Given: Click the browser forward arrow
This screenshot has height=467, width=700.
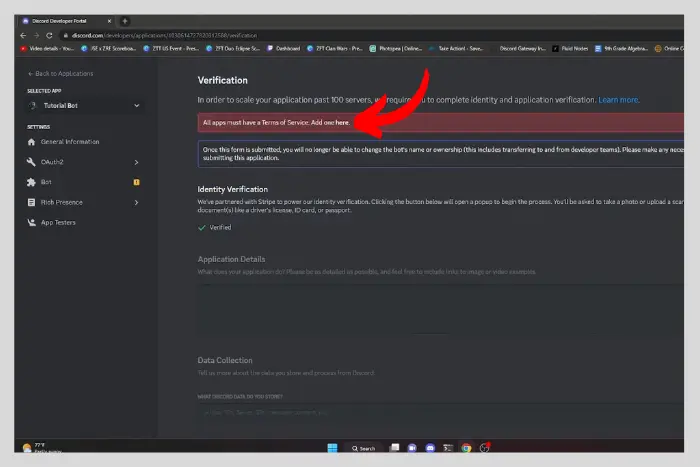Looking at the screenshot, I should [x=37, y=35].
